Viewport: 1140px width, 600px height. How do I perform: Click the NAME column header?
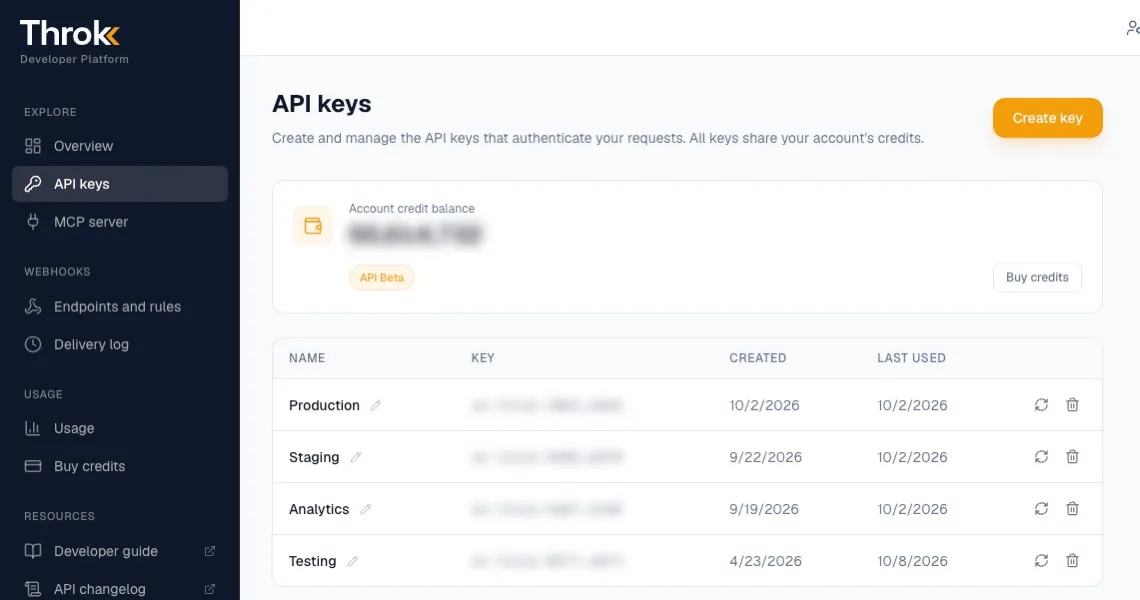(307, 358)
